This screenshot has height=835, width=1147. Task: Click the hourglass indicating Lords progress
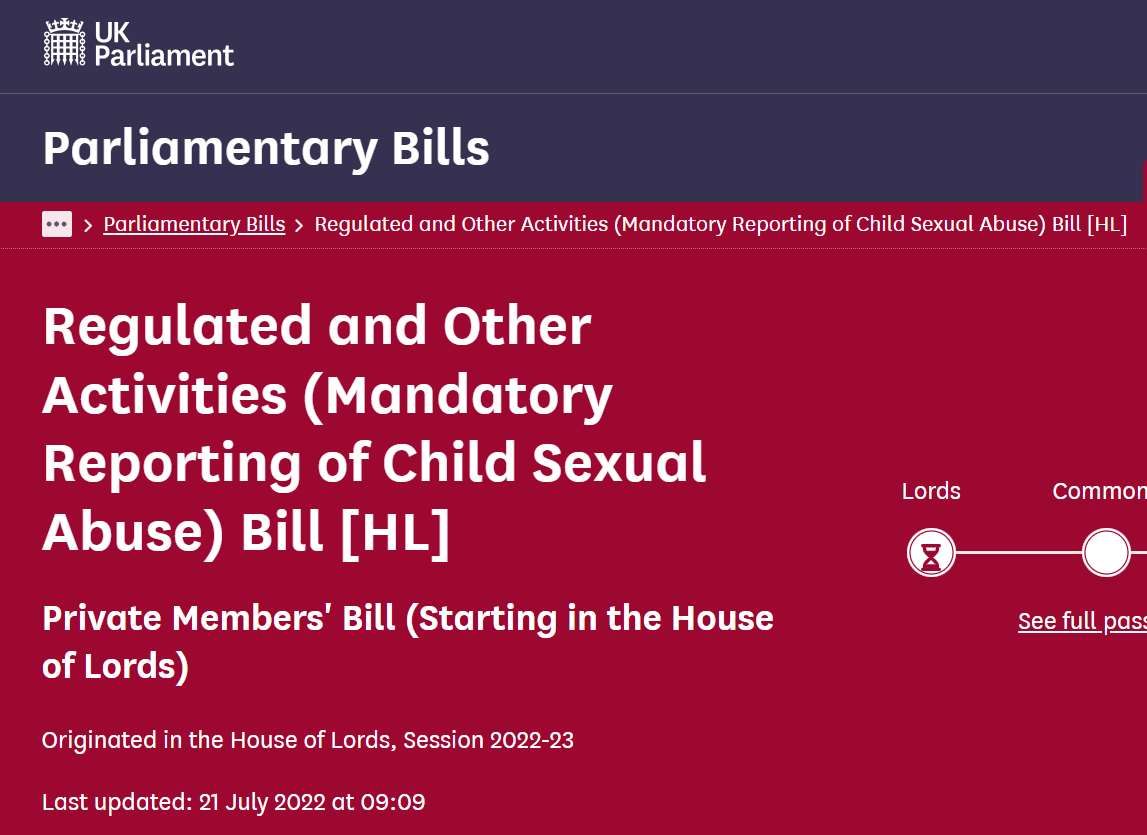[x=931, y=552]
